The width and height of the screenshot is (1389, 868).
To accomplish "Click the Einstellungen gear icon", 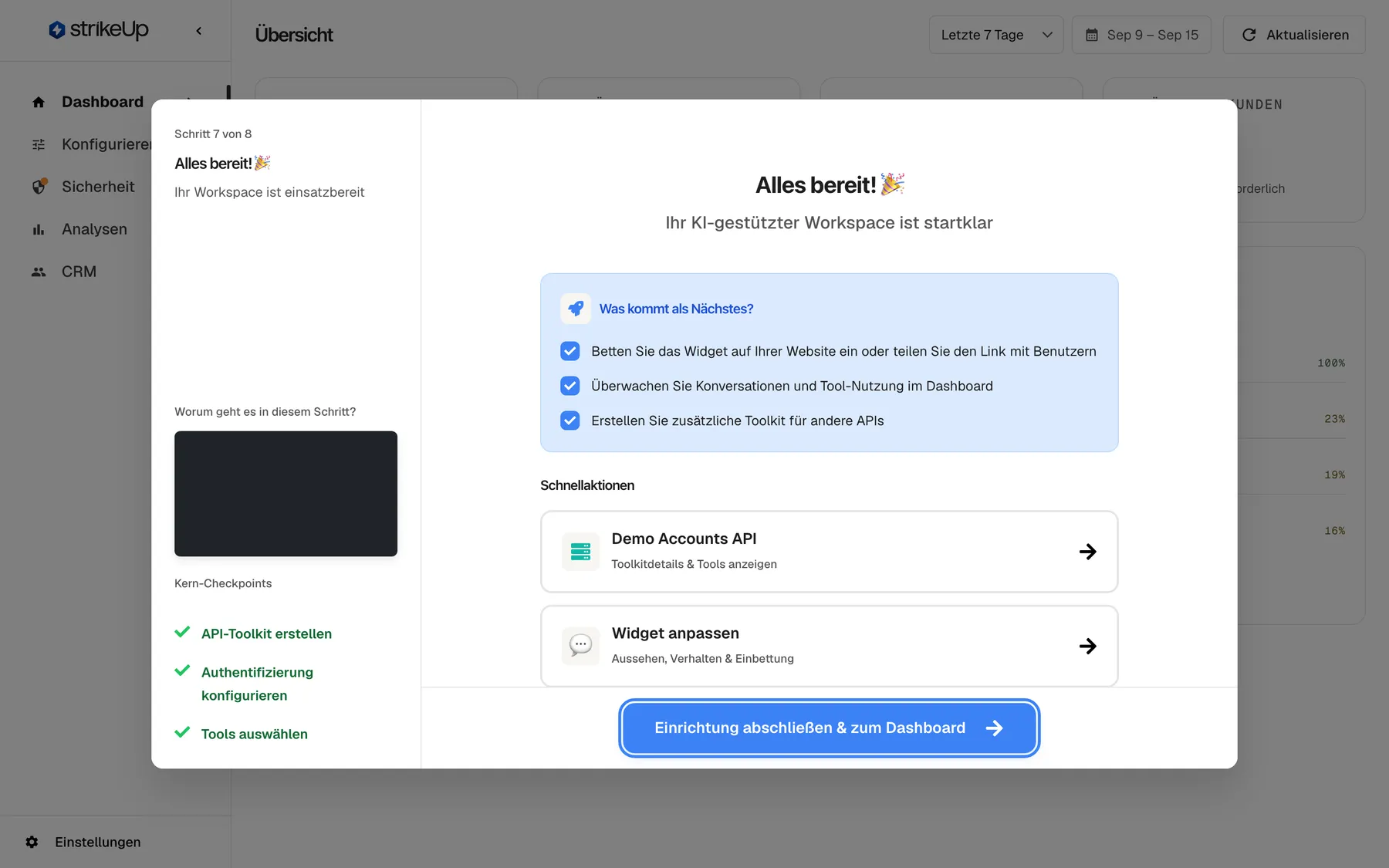I will pos(32,842).
